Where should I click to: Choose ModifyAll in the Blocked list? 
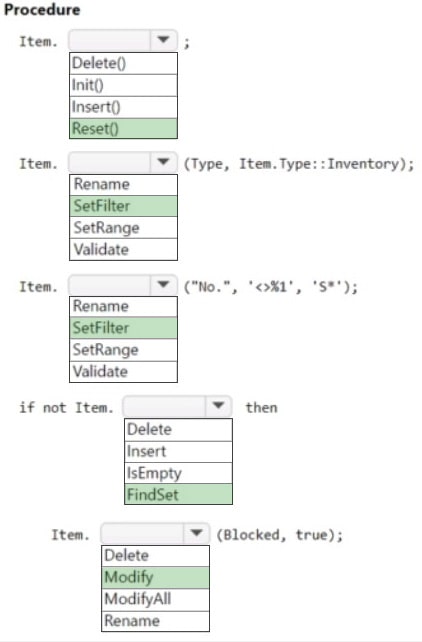(x=155, y=599)
